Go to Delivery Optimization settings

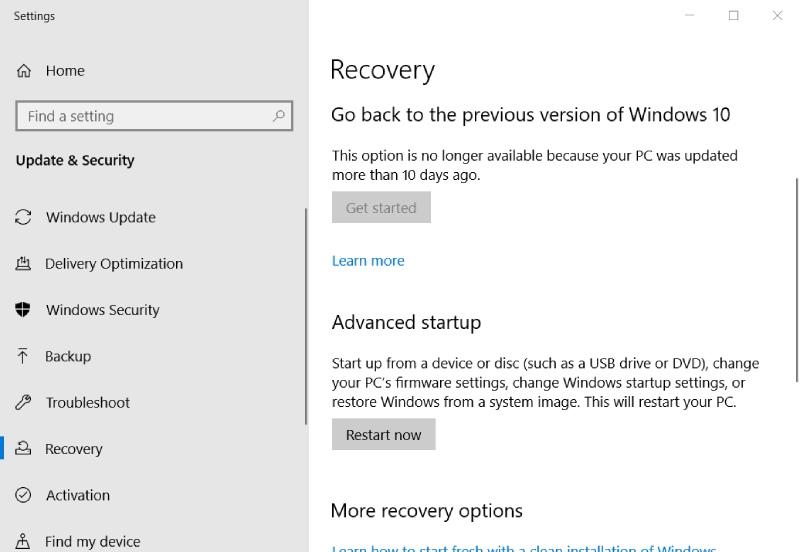[114, 264]
